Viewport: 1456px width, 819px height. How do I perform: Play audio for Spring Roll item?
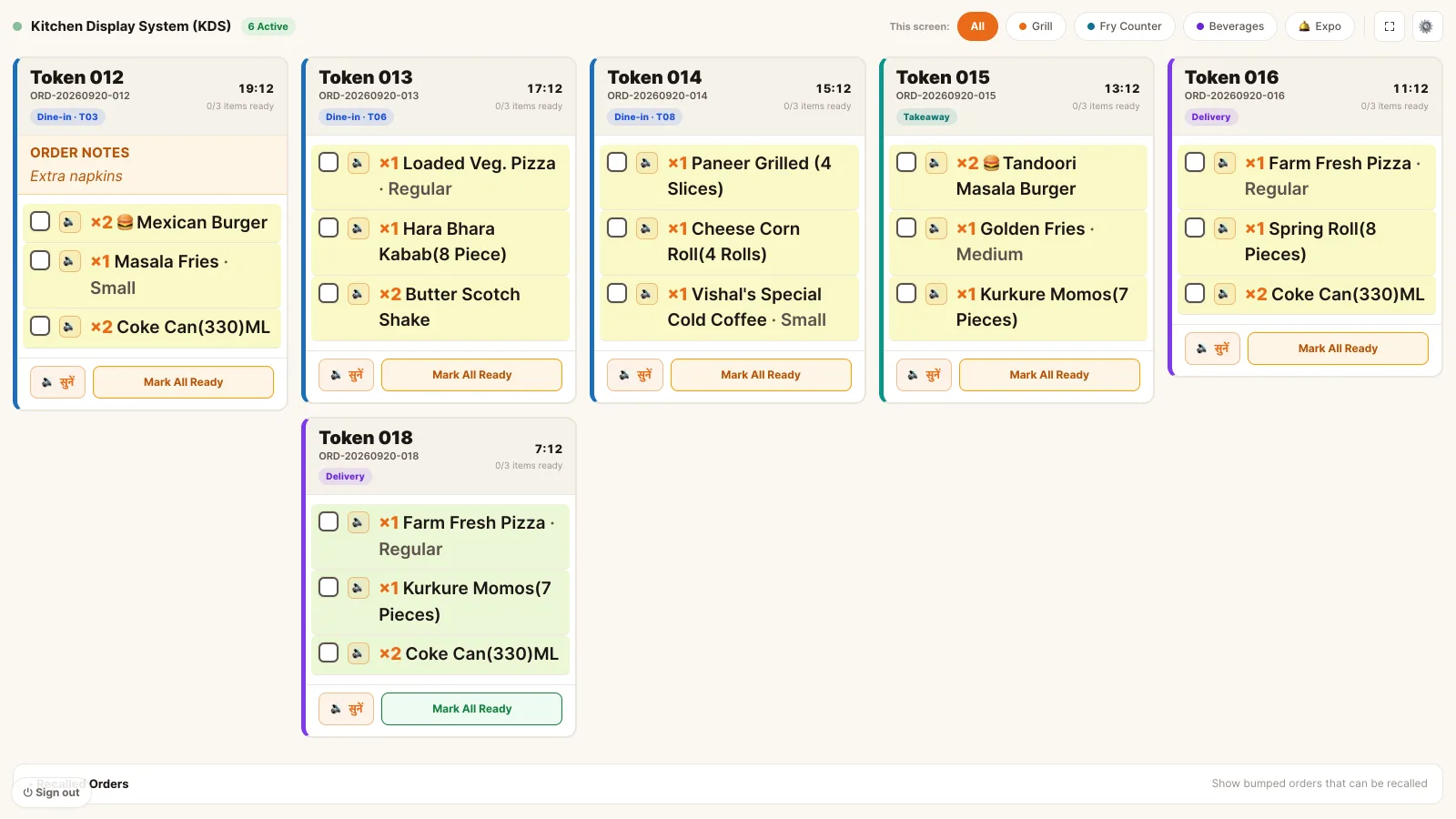click(x=1224, y=228)
